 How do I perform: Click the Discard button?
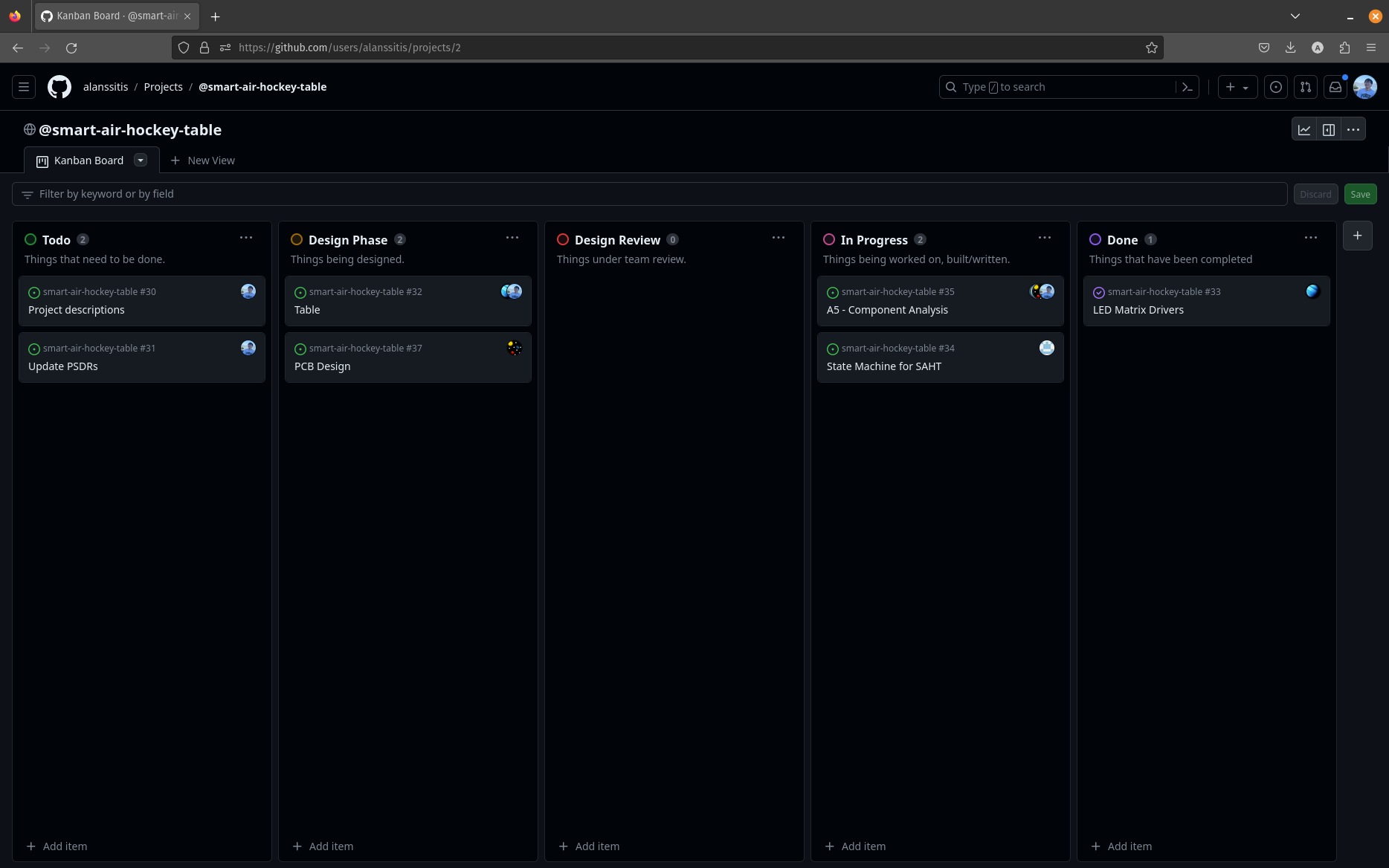tap(1315, 194)
